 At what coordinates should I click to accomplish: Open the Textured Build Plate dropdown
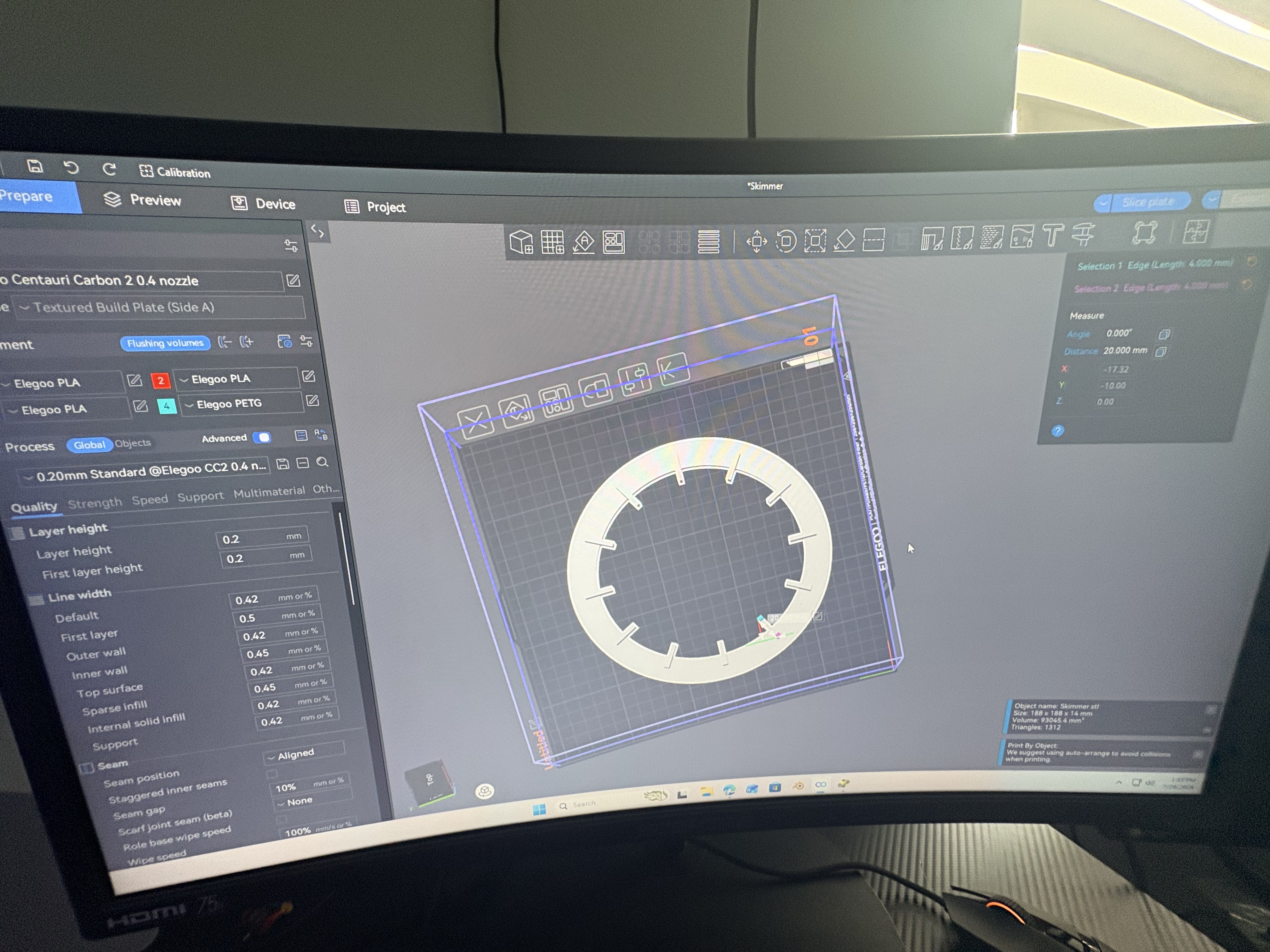(x=159, y=307)
